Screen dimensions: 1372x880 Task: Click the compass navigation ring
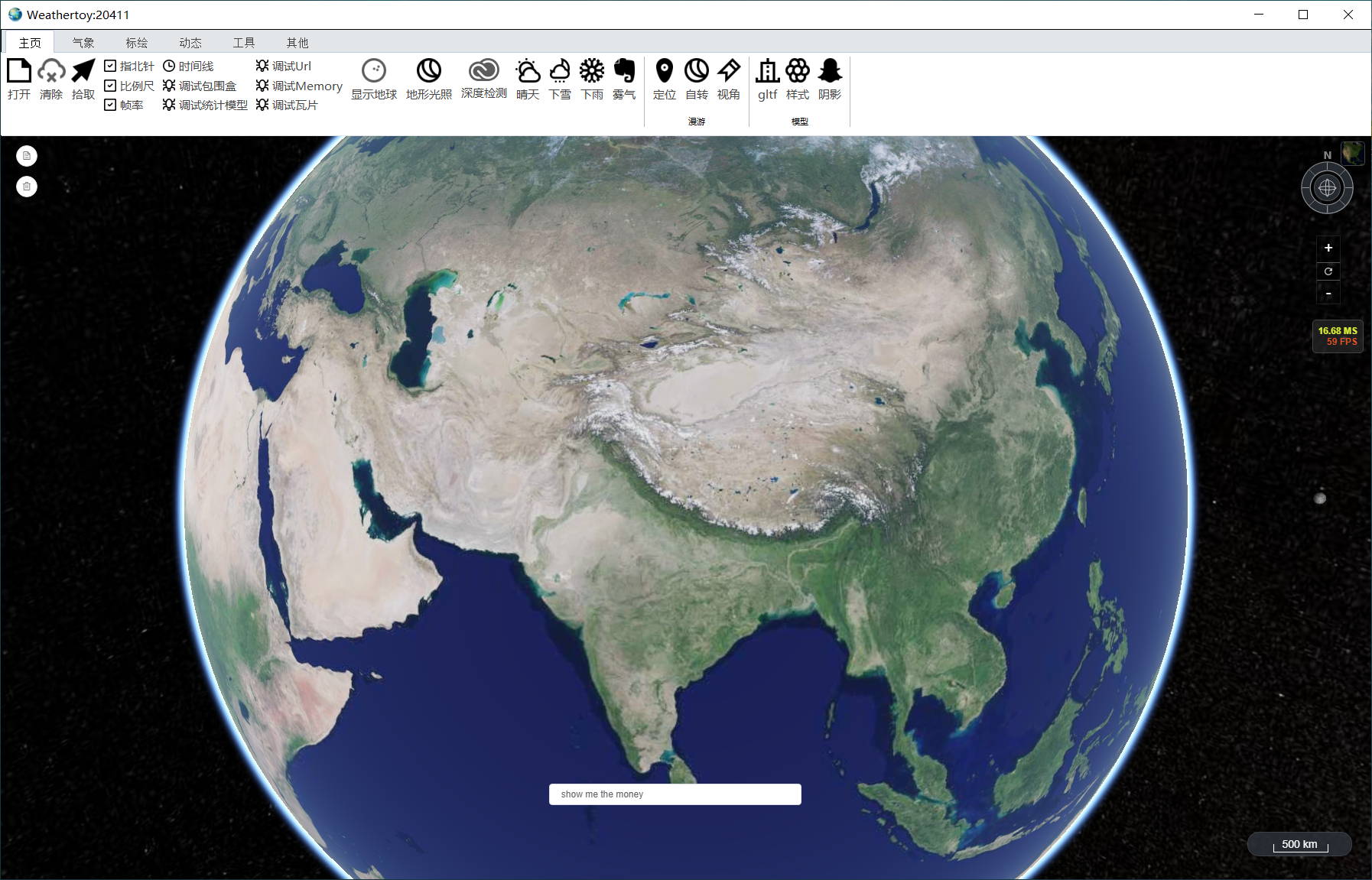1327,188
